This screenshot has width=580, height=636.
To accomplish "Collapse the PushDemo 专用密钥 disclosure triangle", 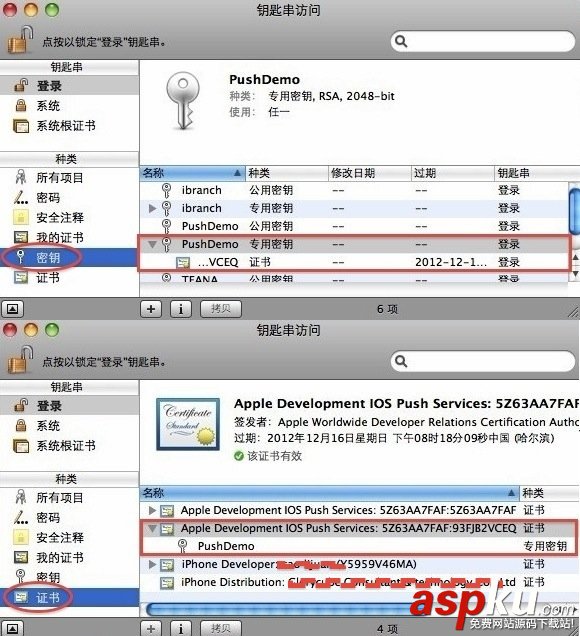I will (152, 244).
